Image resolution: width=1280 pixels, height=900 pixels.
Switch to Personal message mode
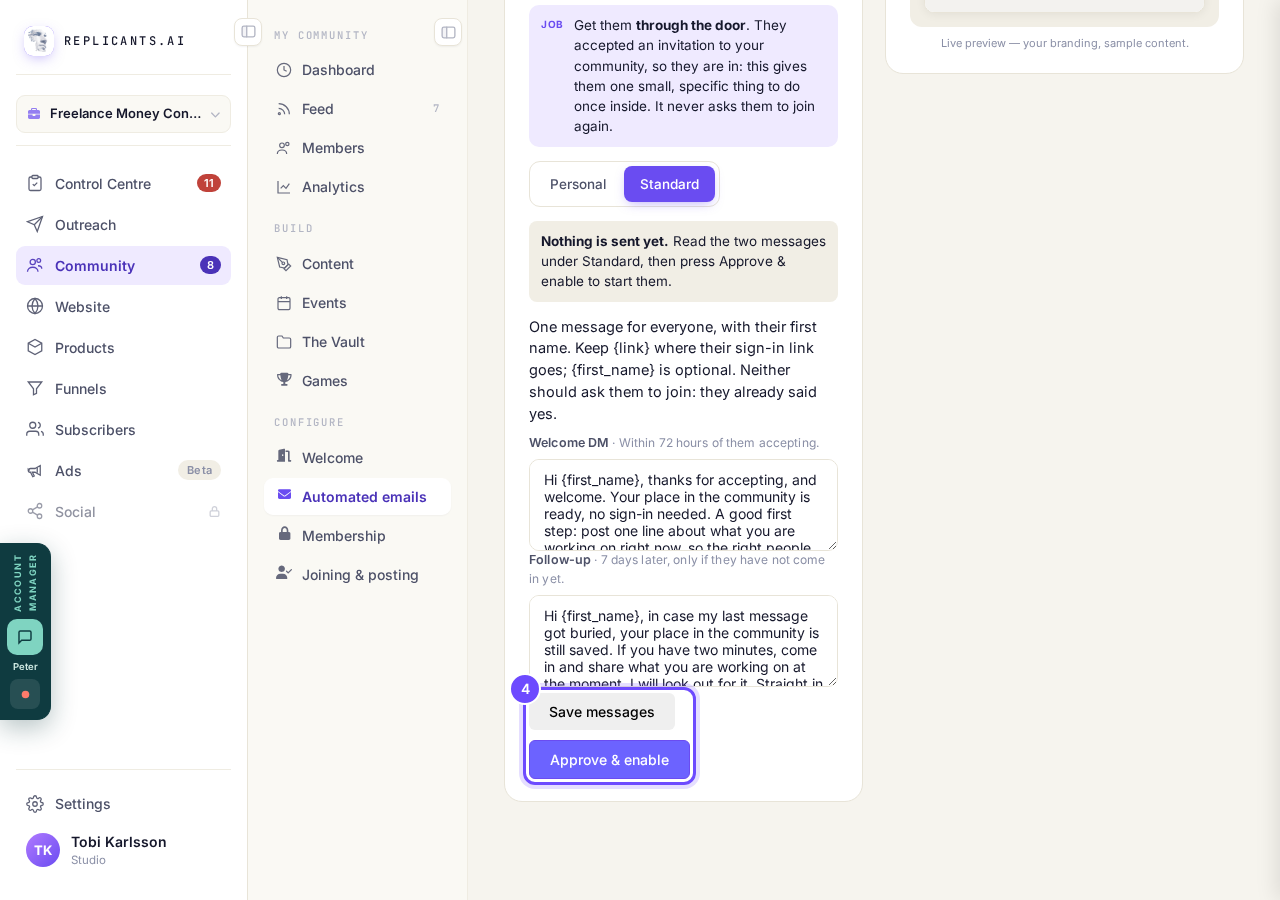tap(578, 184)
